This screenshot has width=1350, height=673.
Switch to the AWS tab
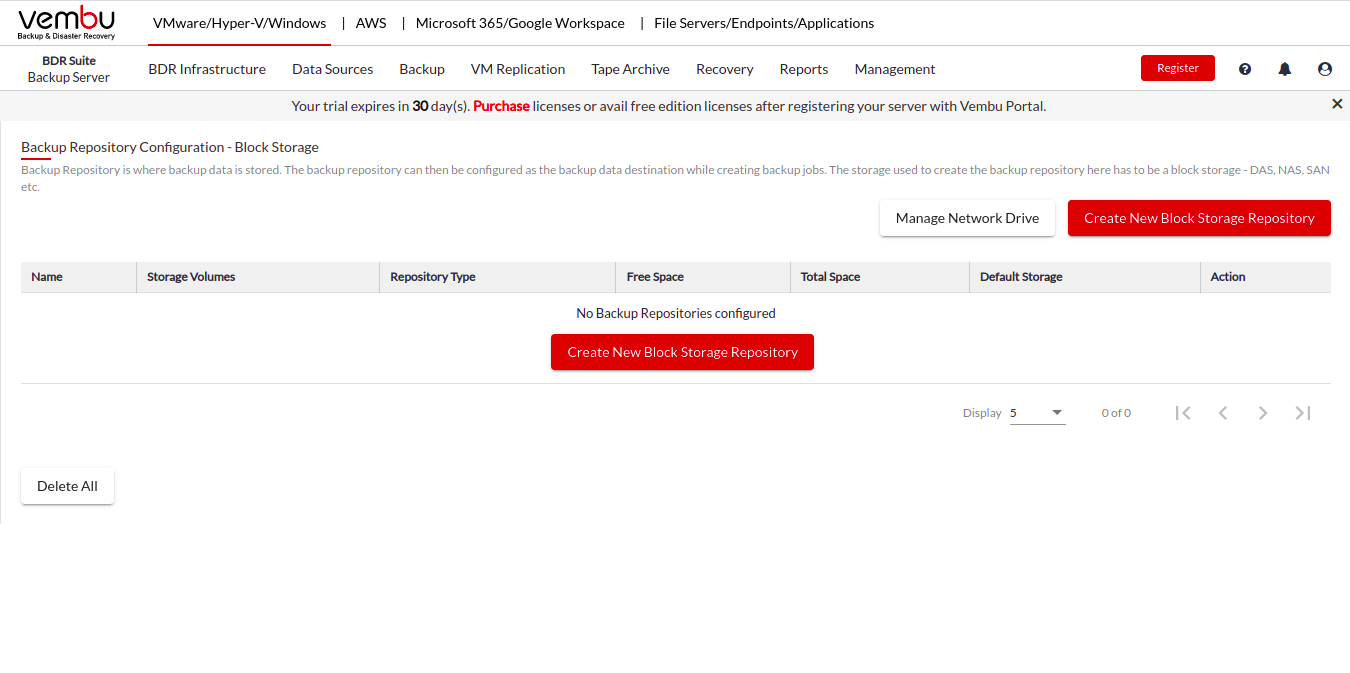coord(371,23)
